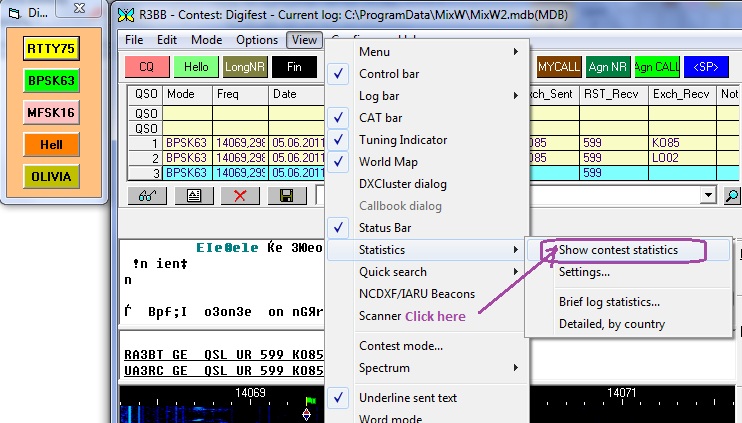The width and height of the screenshot is (742, 423).
Task: Select the QSO 3 row in log
Action: point(190,173)
